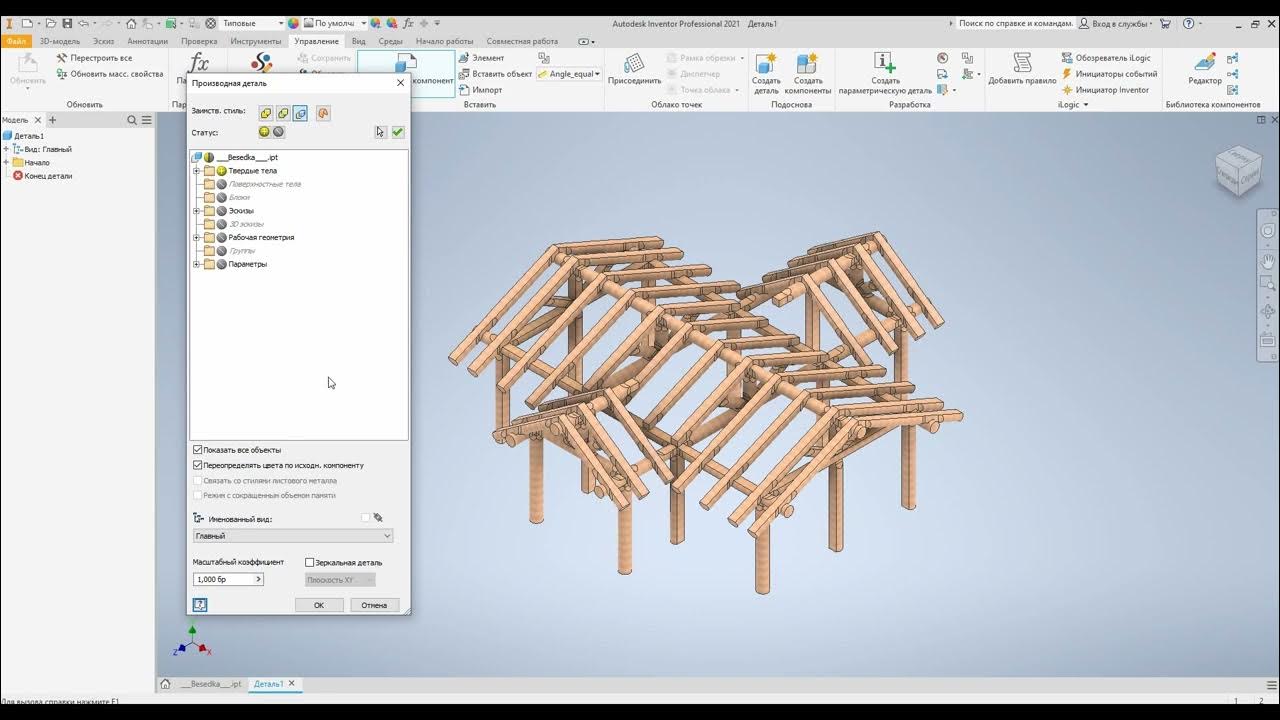Toggle status icon of Эскизы
Screen dimensions: 1280x720
pos(222,211)
